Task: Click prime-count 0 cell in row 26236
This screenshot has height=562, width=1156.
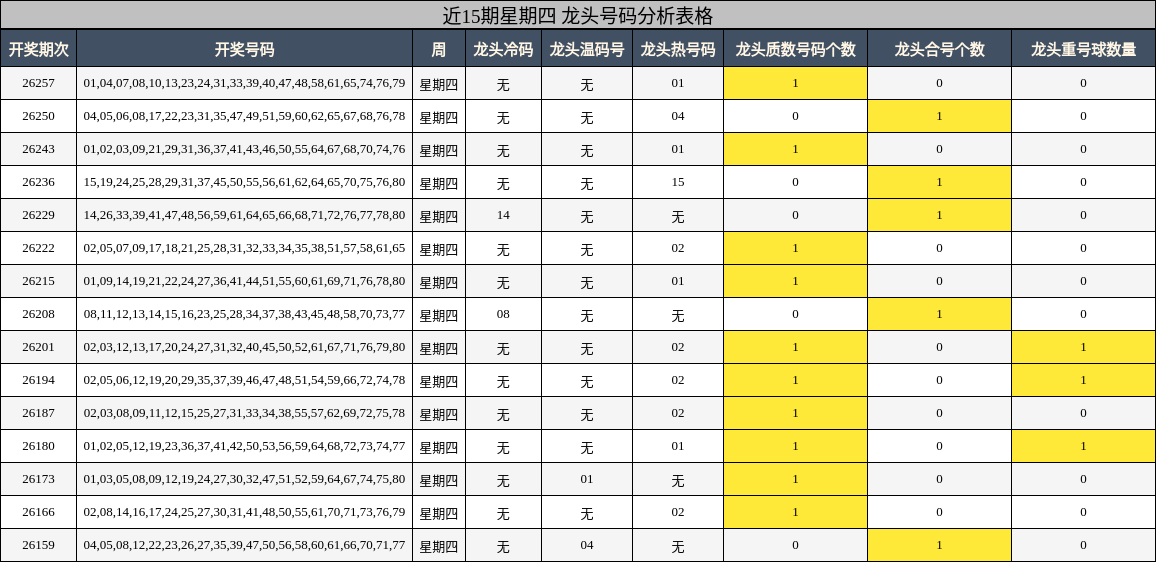Action: coord(795,182)
